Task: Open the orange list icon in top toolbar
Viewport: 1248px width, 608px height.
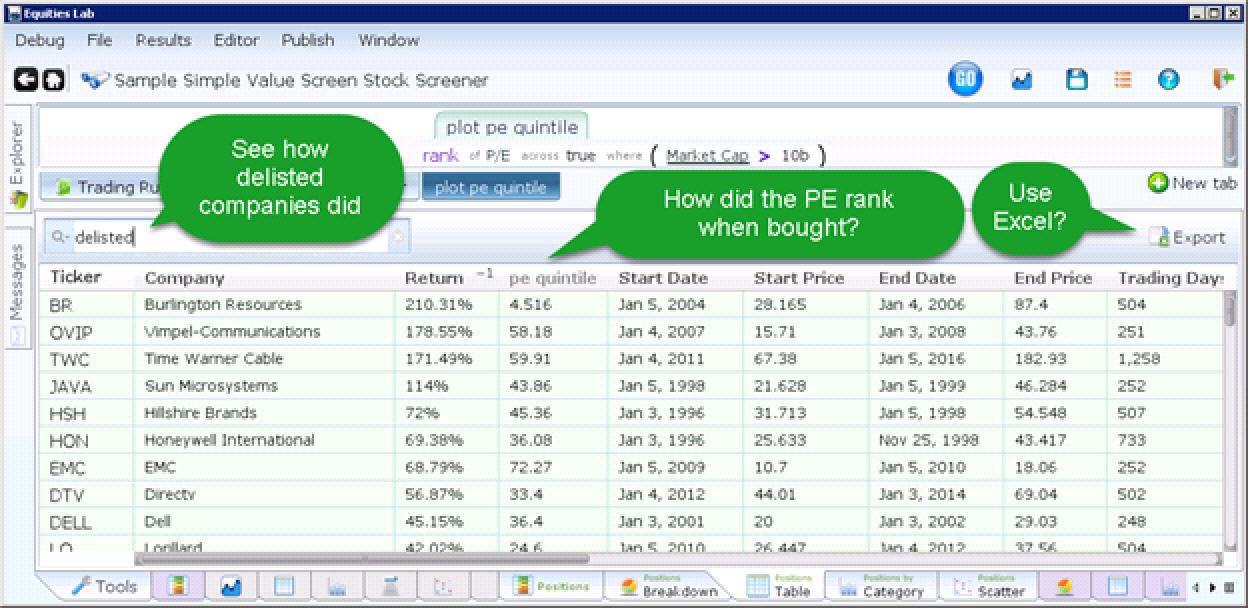Action: coord(1123,81)
